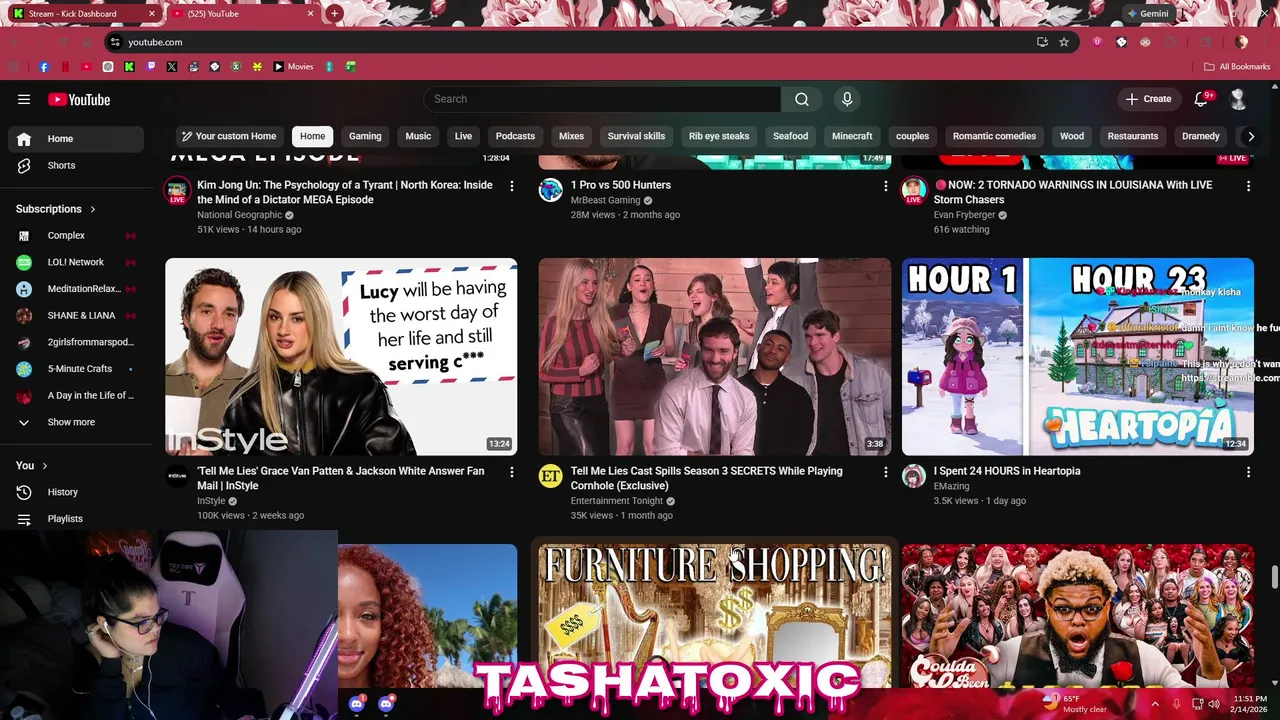Viewport: 1280px width, 720px height.
Task: Open options for 1 Pro vs 500 Hunters
Action: tap(885, 186)
